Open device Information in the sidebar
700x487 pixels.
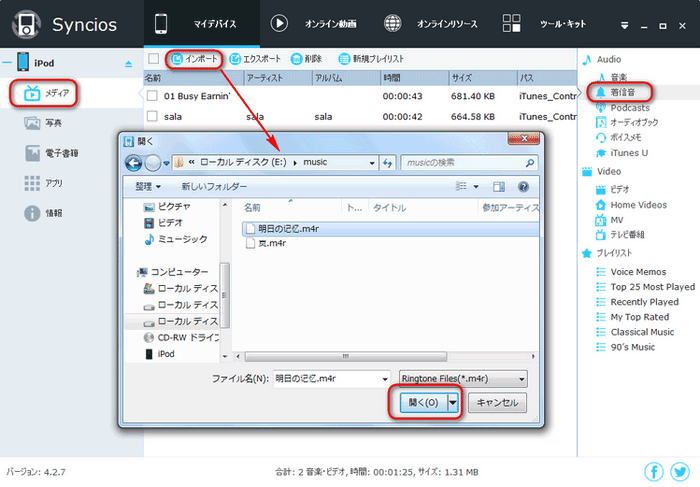43,213
